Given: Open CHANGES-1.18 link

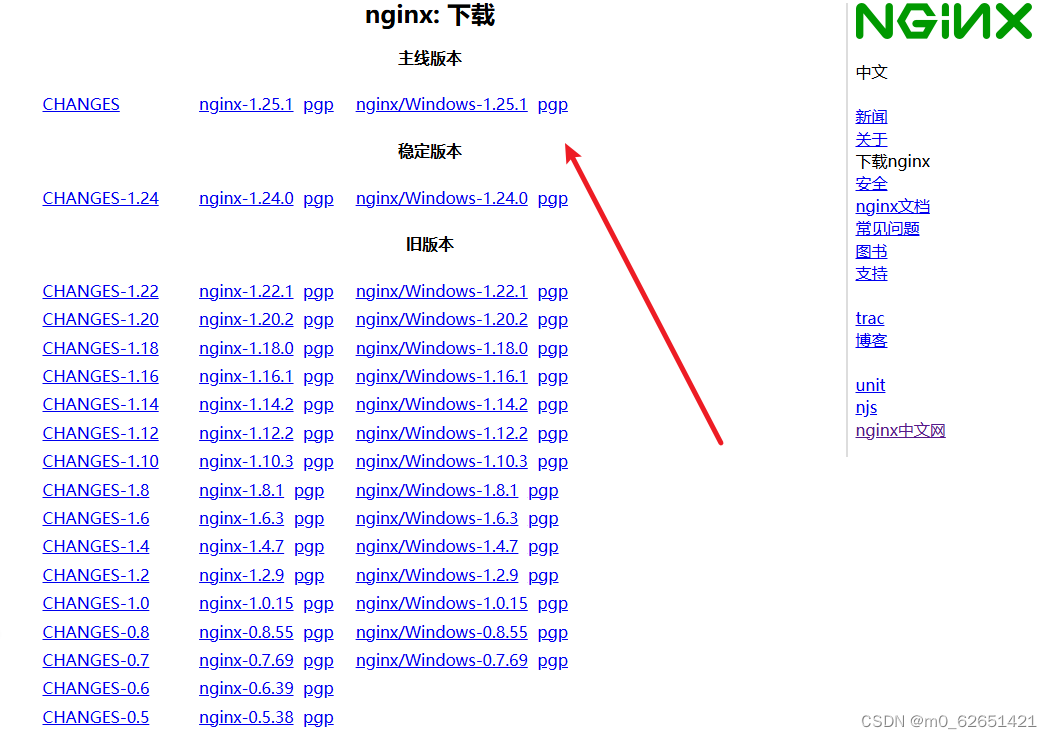Looking at the screenshot, I should click(101, 348).
